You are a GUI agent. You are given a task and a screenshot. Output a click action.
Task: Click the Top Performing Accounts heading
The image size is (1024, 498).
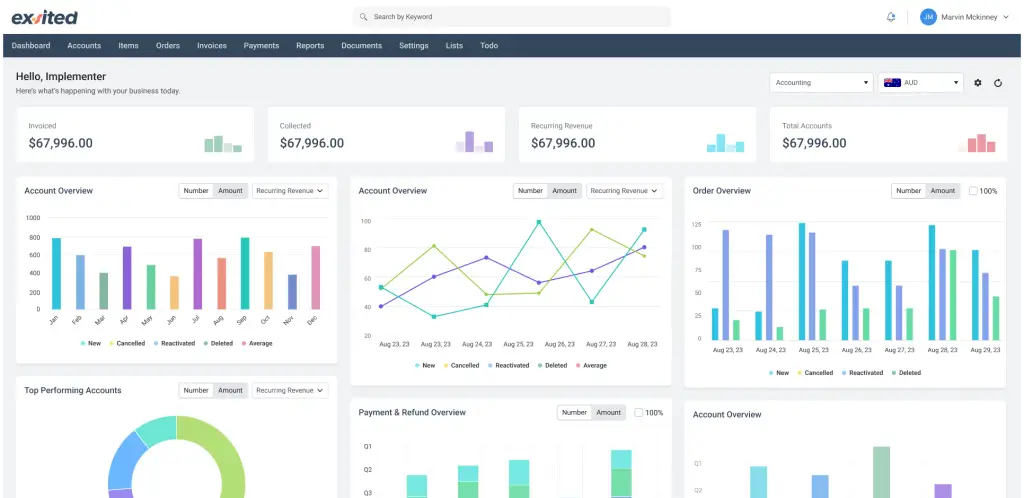click(72, 390)
